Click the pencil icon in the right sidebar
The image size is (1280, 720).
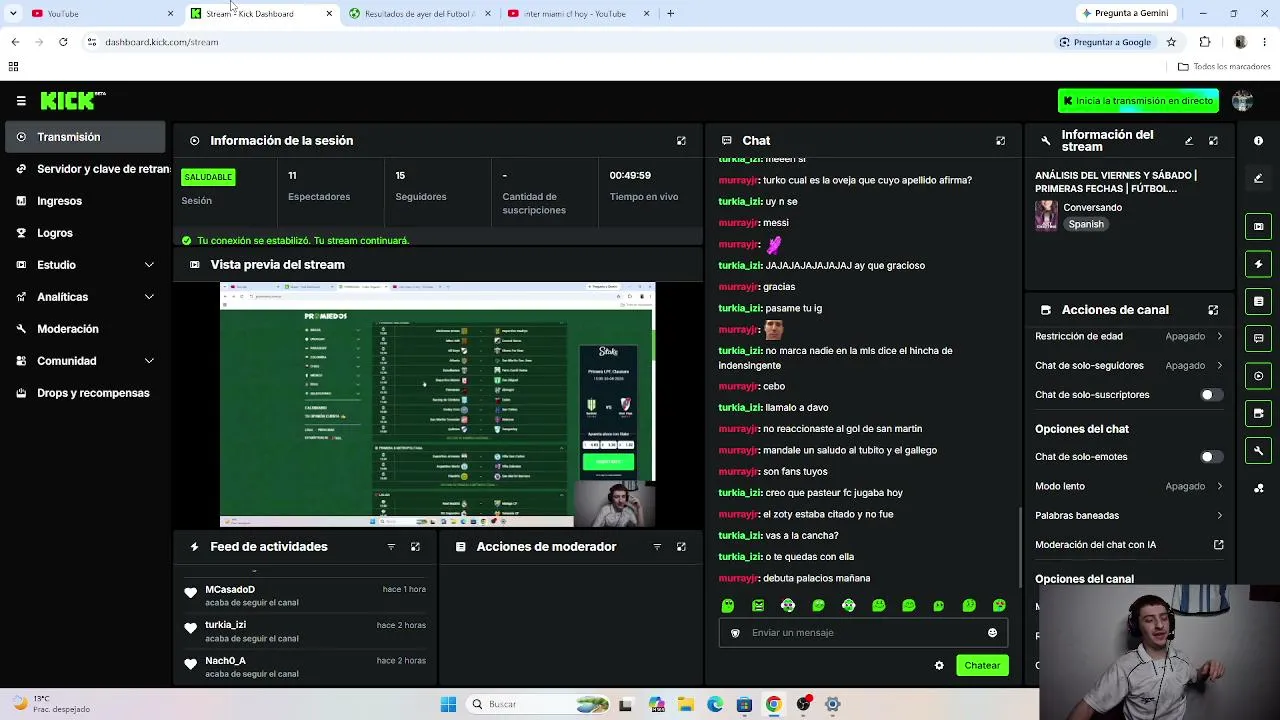1258,179
